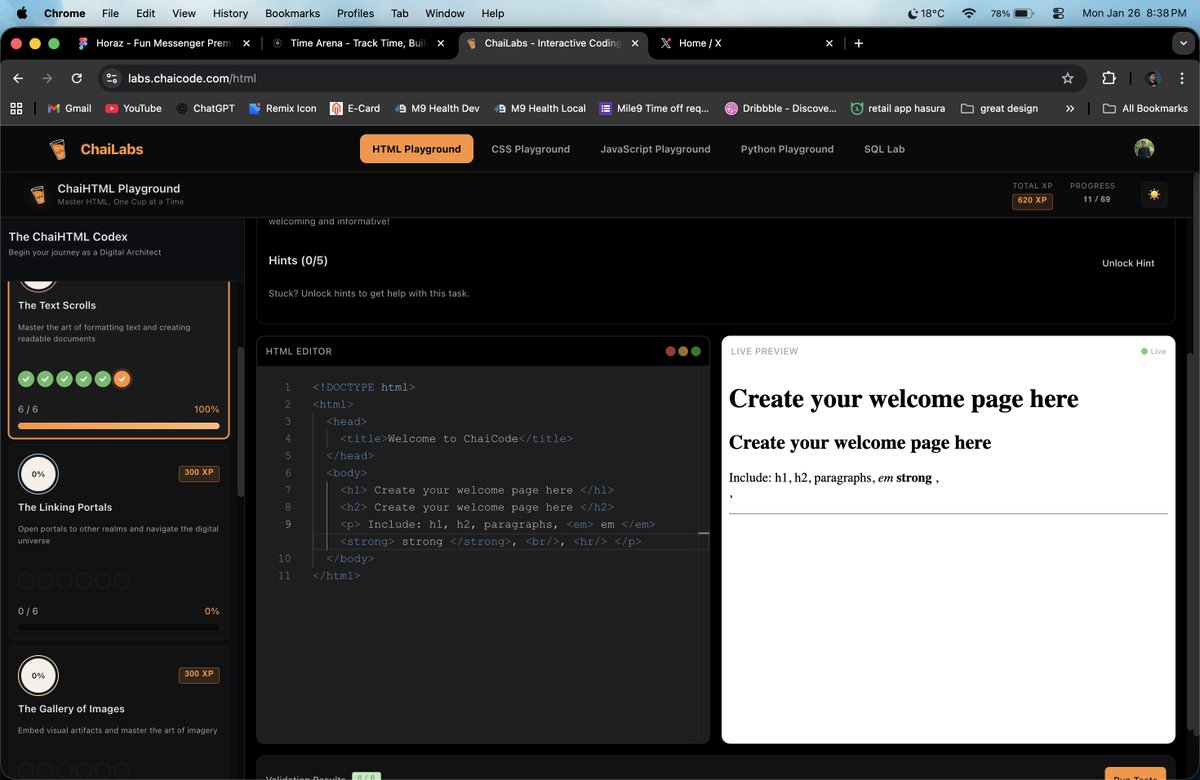Image resolution: width=1200 pixels, height=780 pixels.
Task: Open the Chrome profile avatar in toolbar
Action: point(1152,78)
